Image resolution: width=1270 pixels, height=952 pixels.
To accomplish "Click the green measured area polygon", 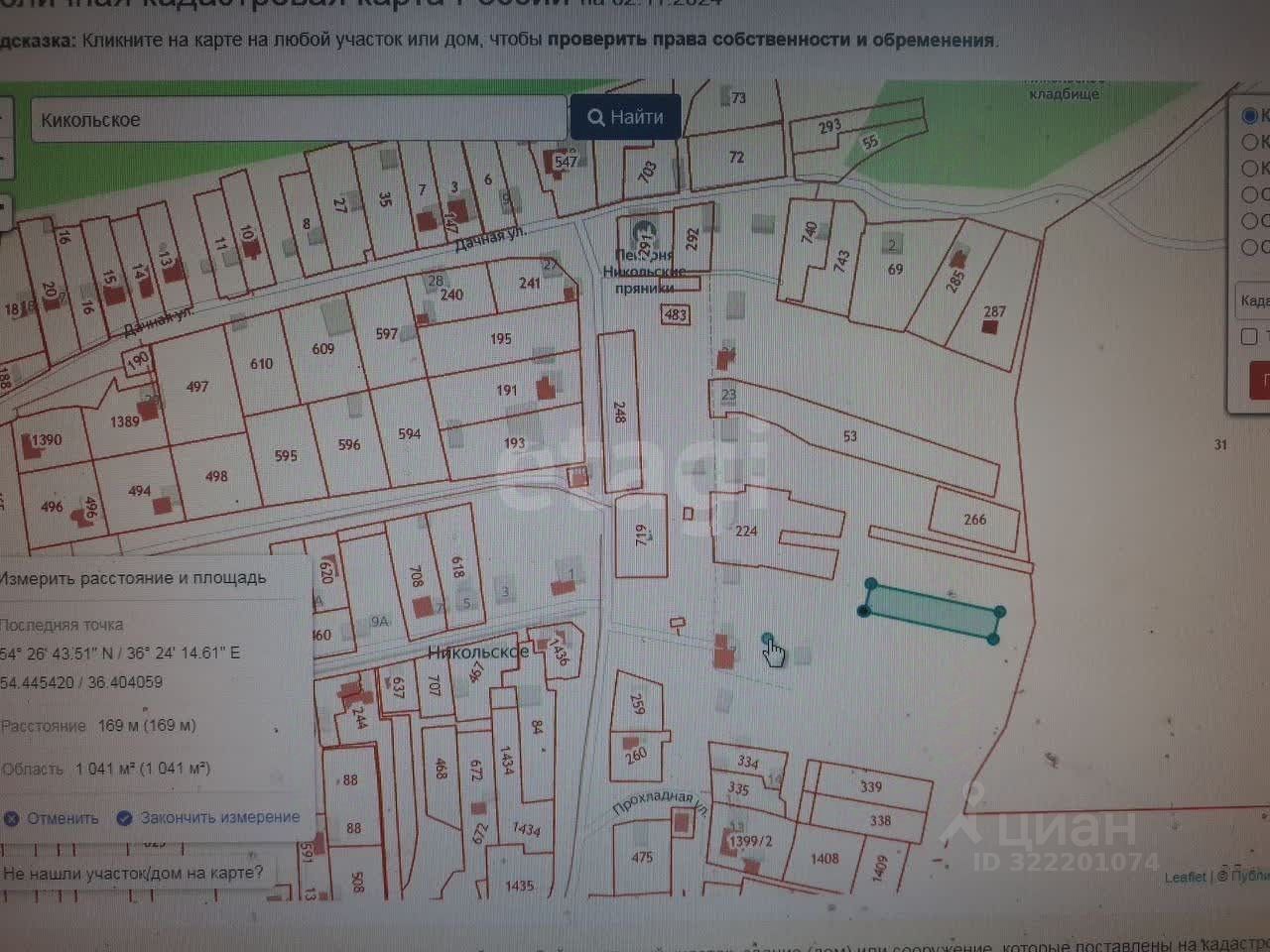I will [x=931, y=613].
